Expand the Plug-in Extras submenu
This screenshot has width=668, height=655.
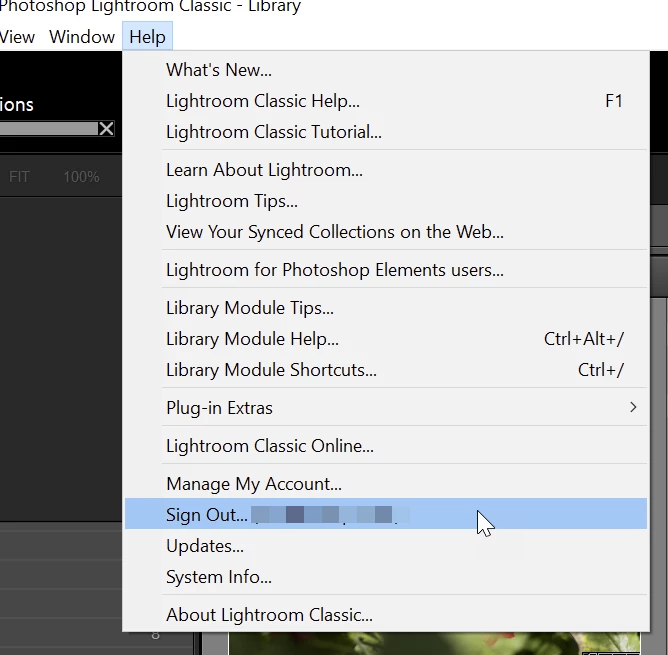click(x=386, y=408)
